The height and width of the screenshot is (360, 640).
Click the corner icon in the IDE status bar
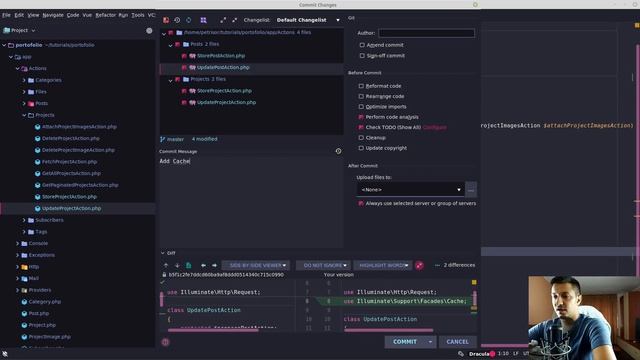click(5, 354)
